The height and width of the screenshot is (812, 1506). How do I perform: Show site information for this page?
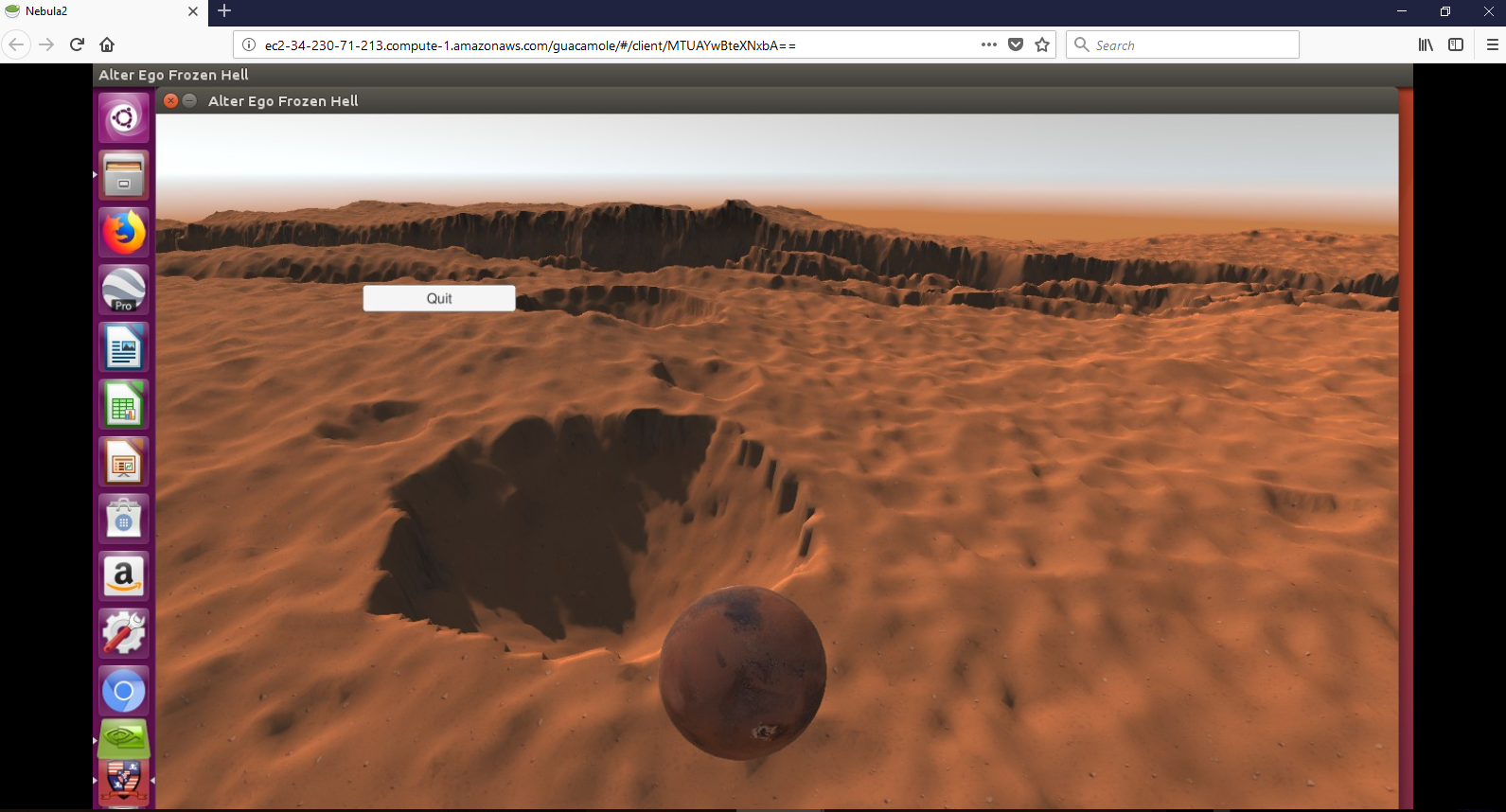pyautogui.click(x=249, y=44)
